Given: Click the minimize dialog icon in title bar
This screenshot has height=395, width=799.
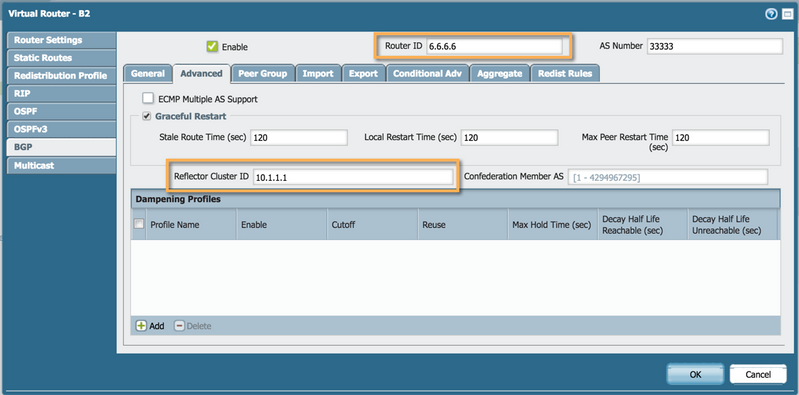Looking at the screenshot, I should click(787, 14).
